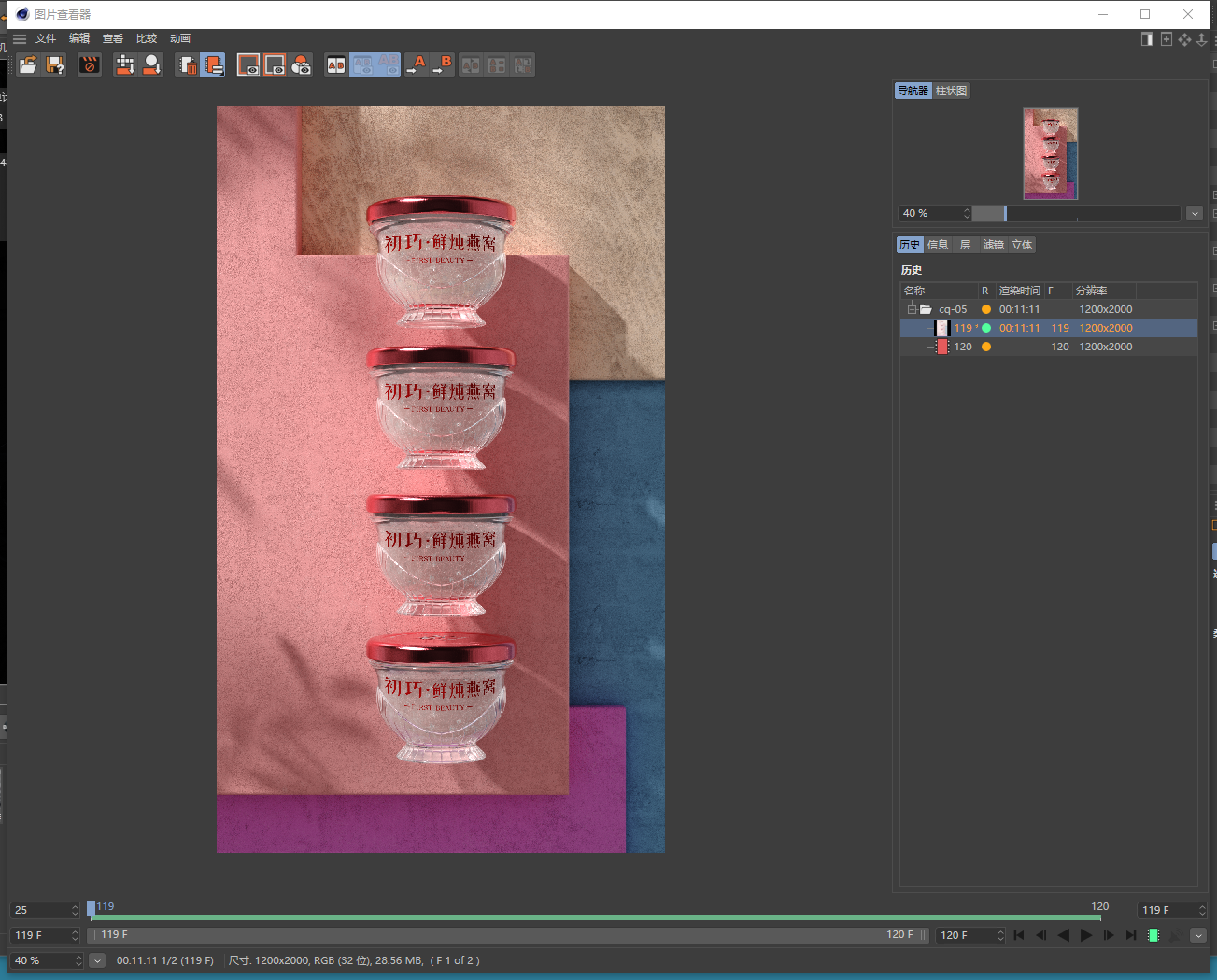Select the frame 120 history entry
1217x980 pixels.
tap(1049, 347)
